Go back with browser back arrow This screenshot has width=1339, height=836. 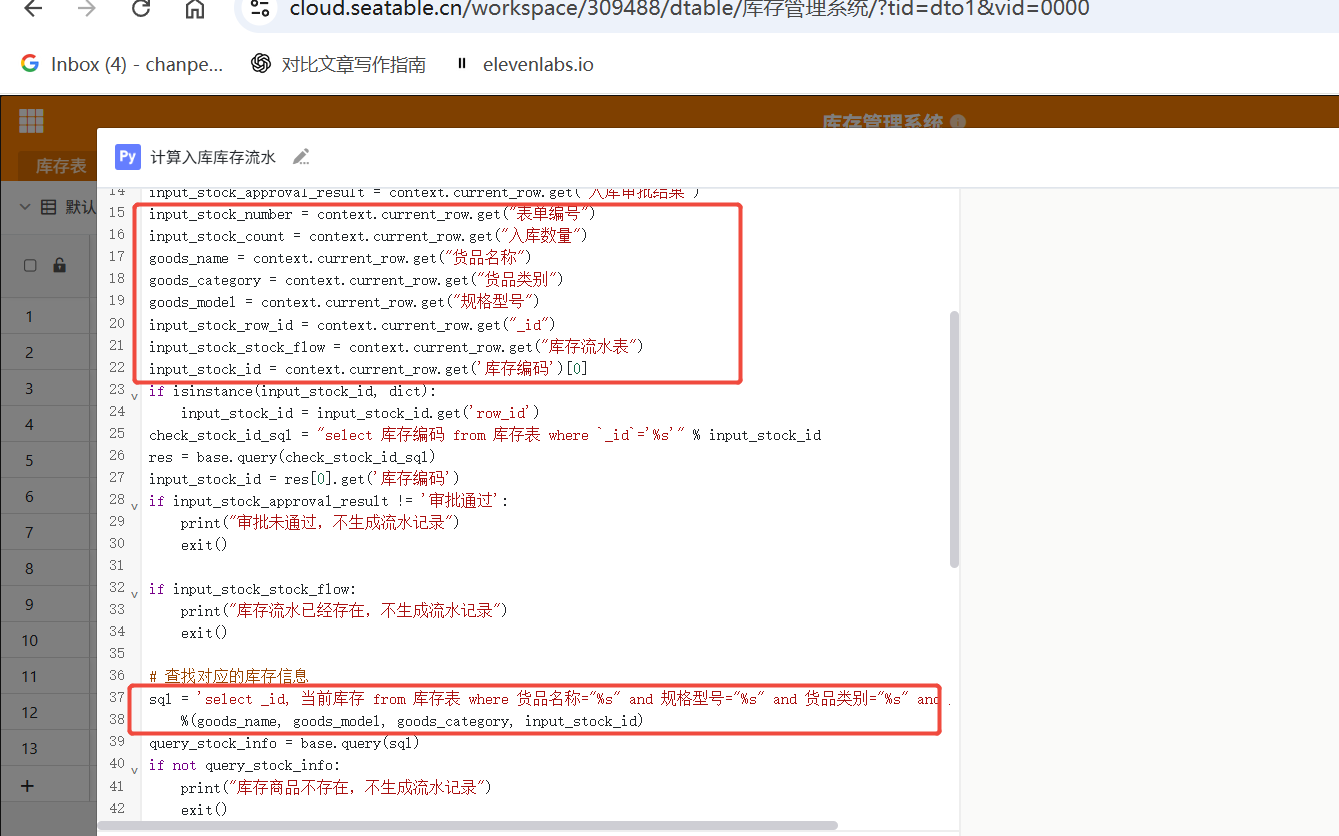(x=33, y=10)
